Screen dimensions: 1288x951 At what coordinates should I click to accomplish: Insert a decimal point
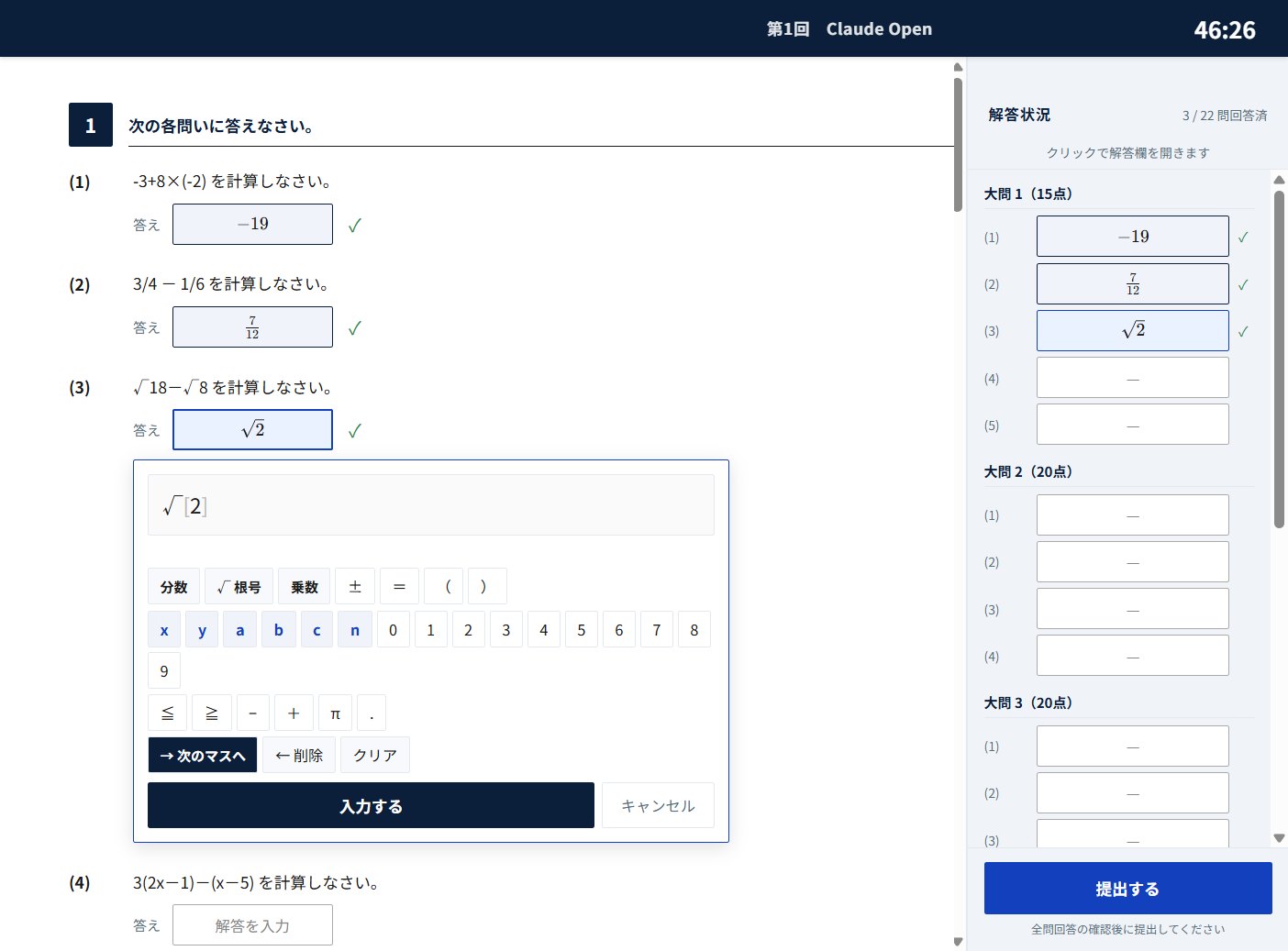pyautogui.click(x=372, y=713)
